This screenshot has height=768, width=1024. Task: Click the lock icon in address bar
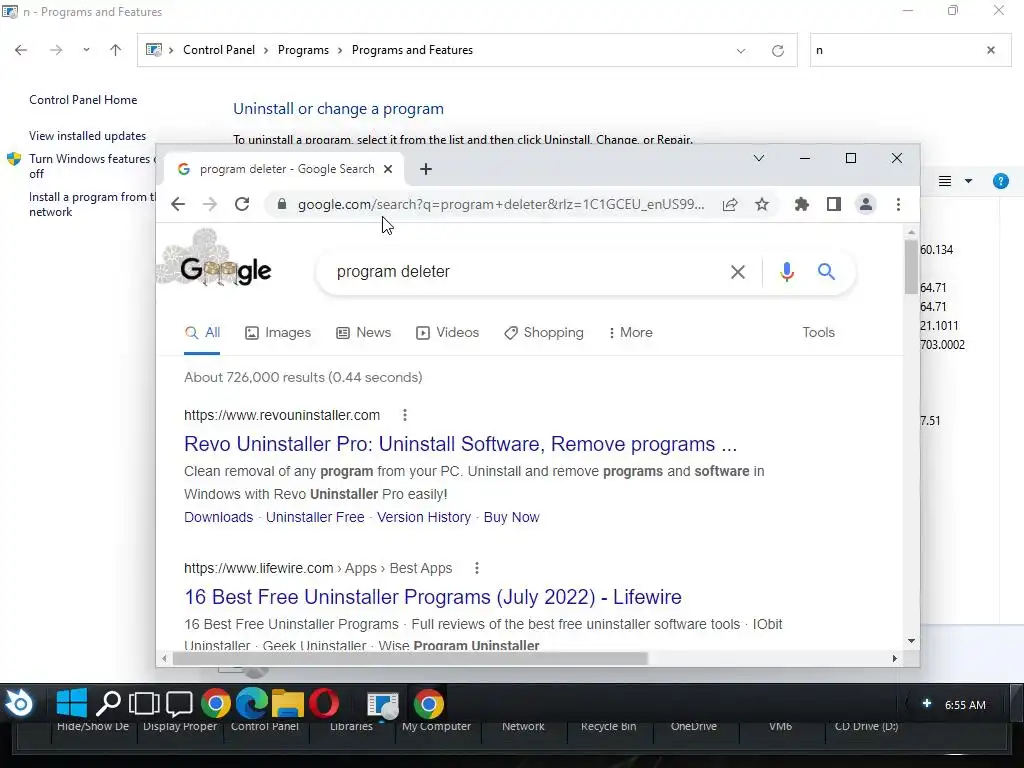pyautogui.click(x=281, y=204)
